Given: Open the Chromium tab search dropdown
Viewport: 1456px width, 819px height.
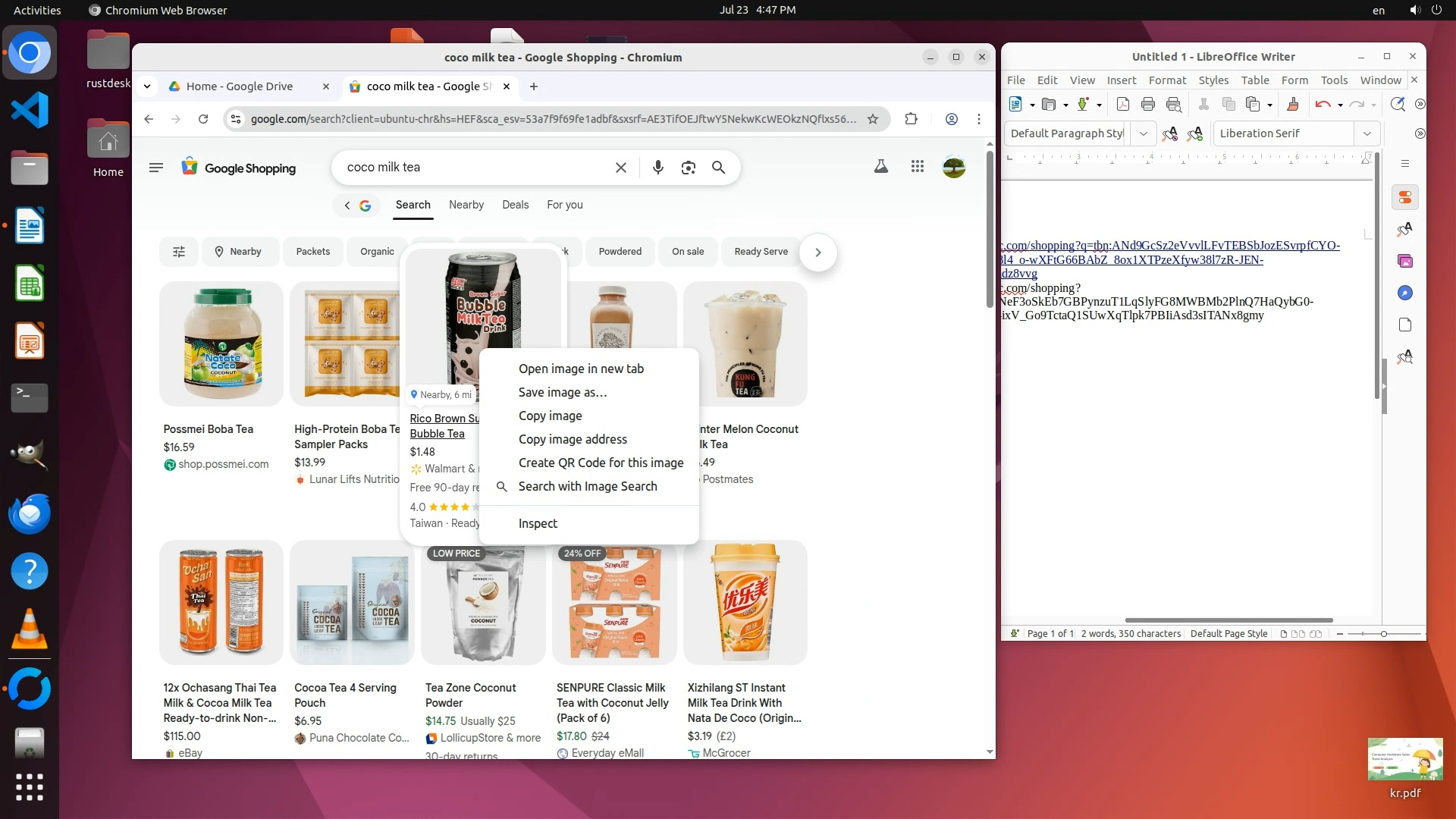Looking at the screenshot, I should pyautogui.click(x=147, y=86).
